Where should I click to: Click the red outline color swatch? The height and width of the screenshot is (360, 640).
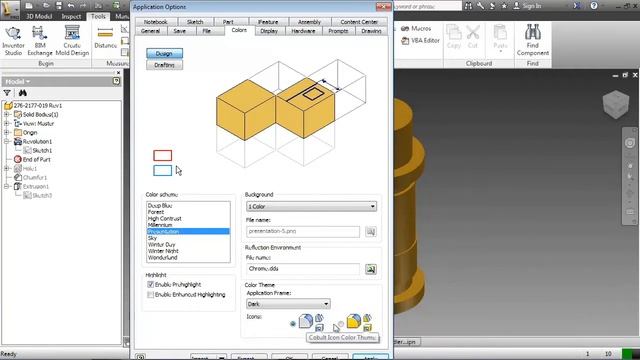162,156
